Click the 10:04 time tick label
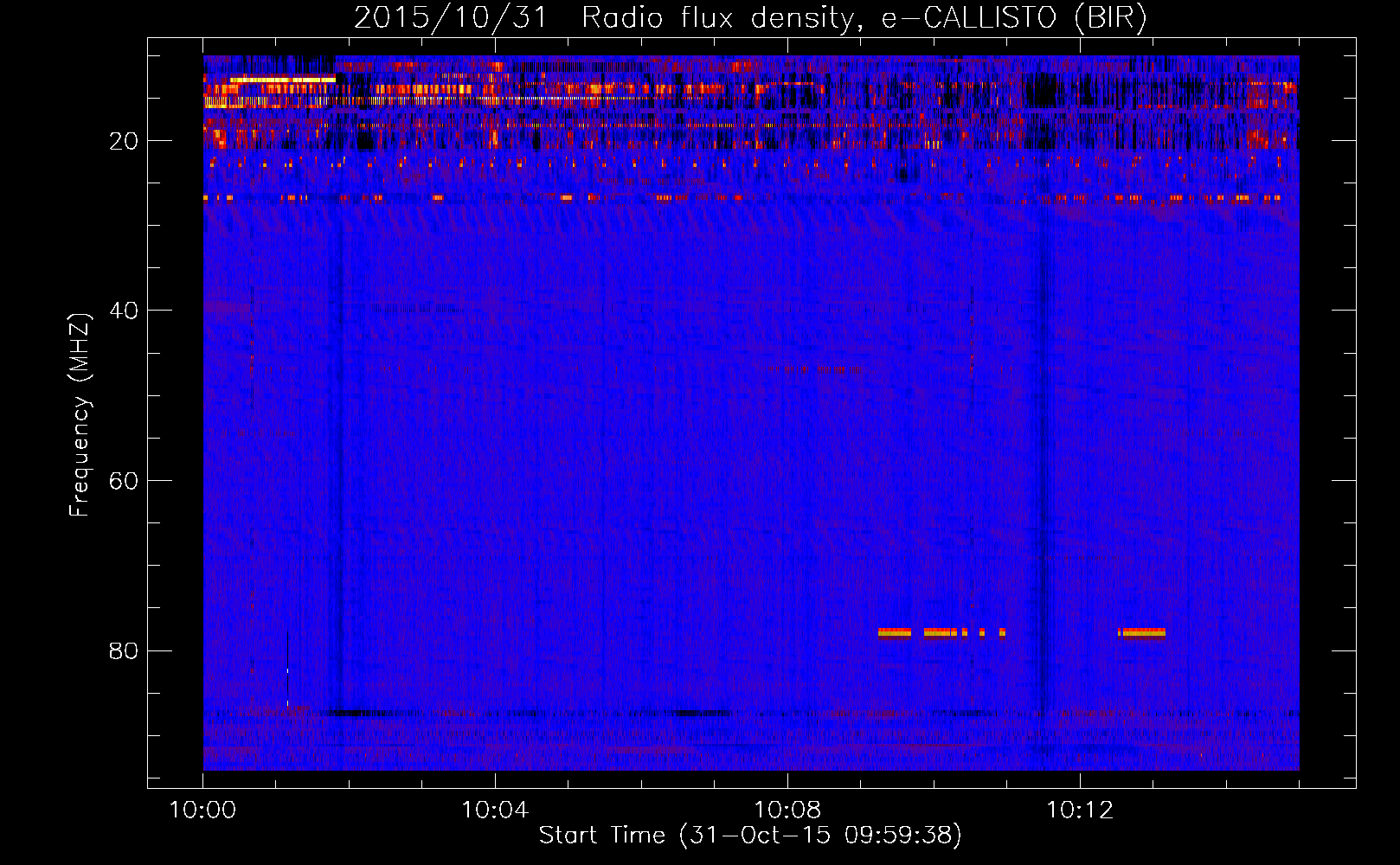This screenshot has height=865, width=1400. coord(495,811)
